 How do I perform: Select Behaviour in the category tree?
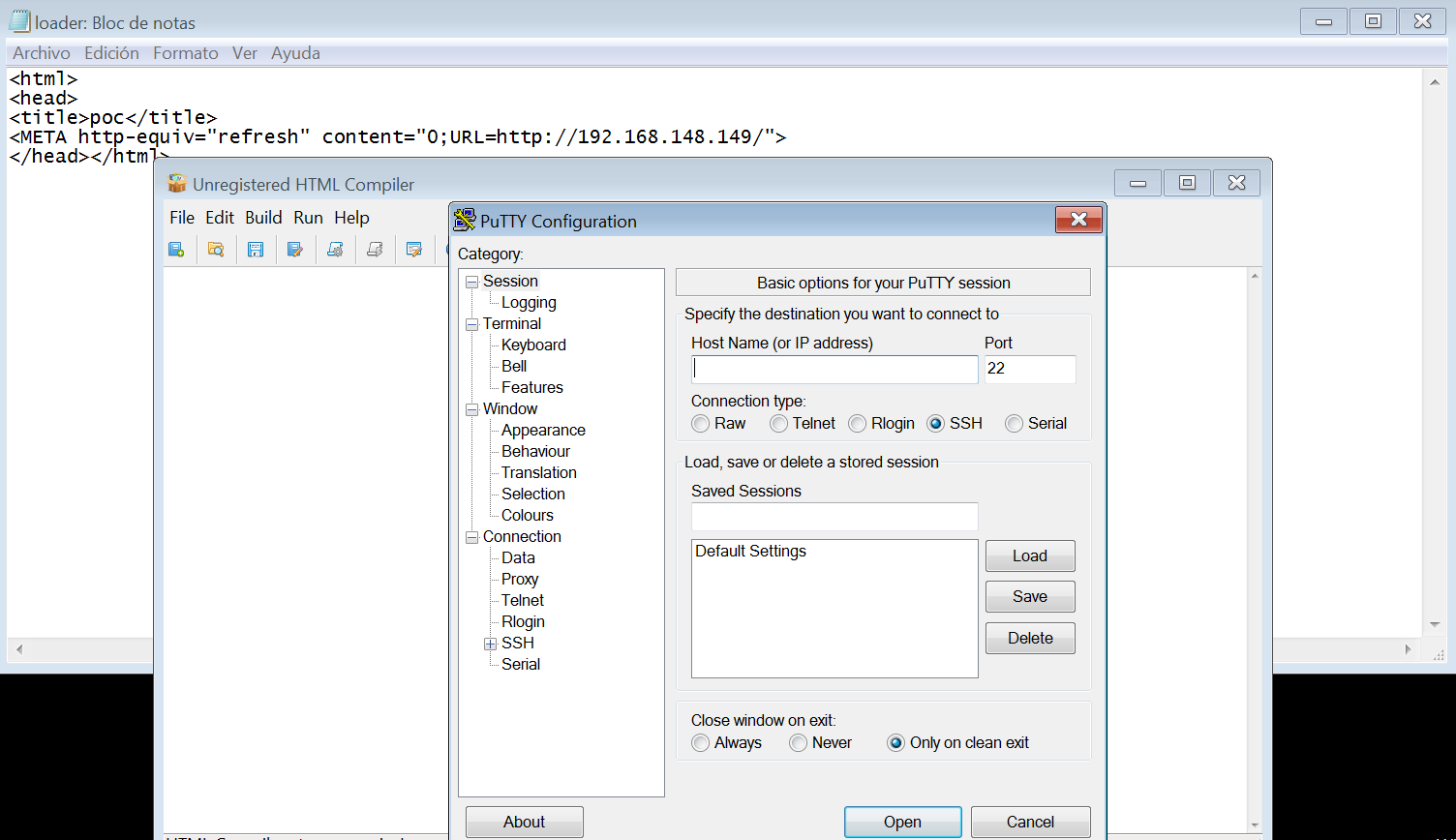(x=535, y=452)
